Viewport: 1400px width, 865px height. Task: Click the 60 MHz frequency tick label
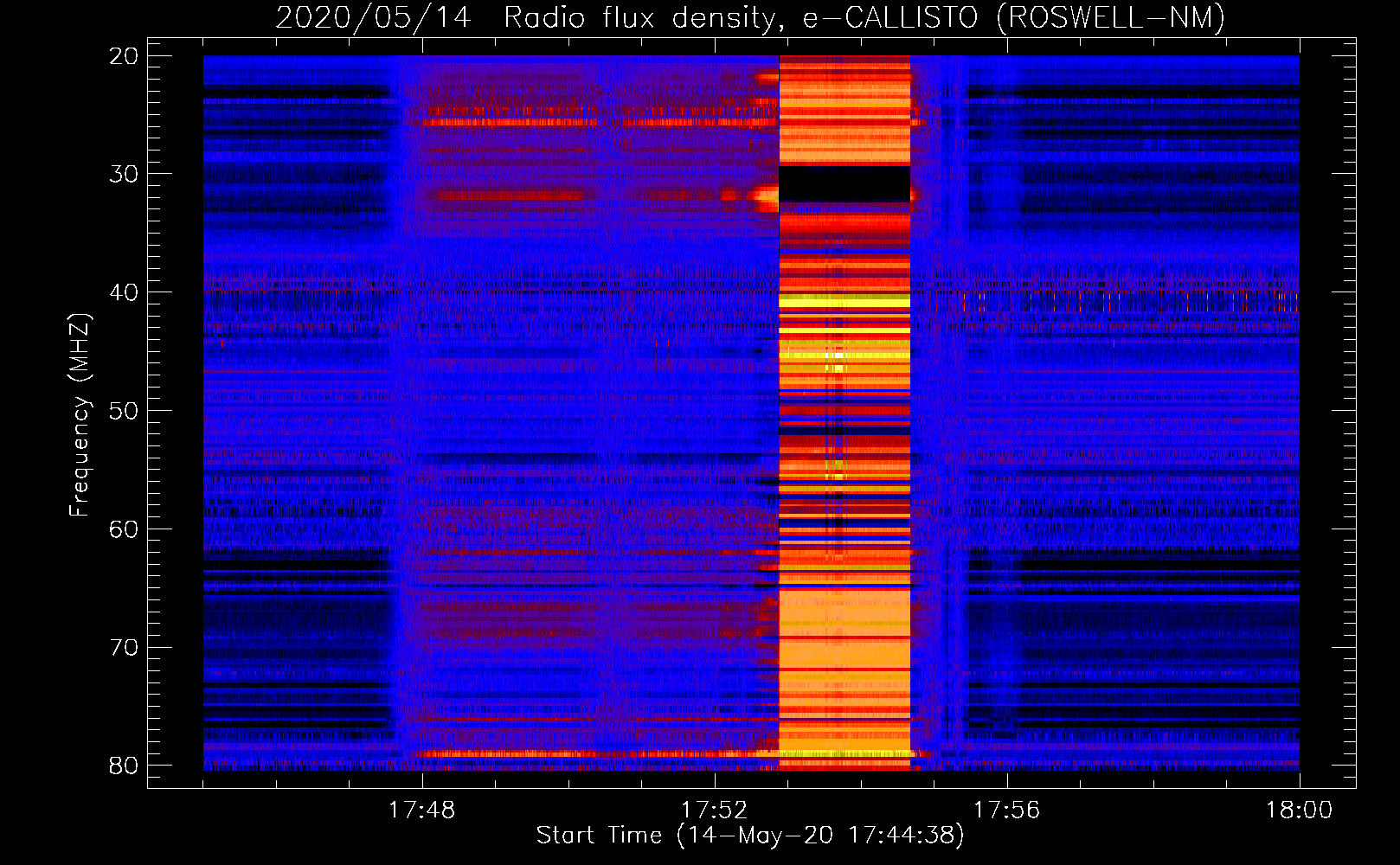coord(124,529)
